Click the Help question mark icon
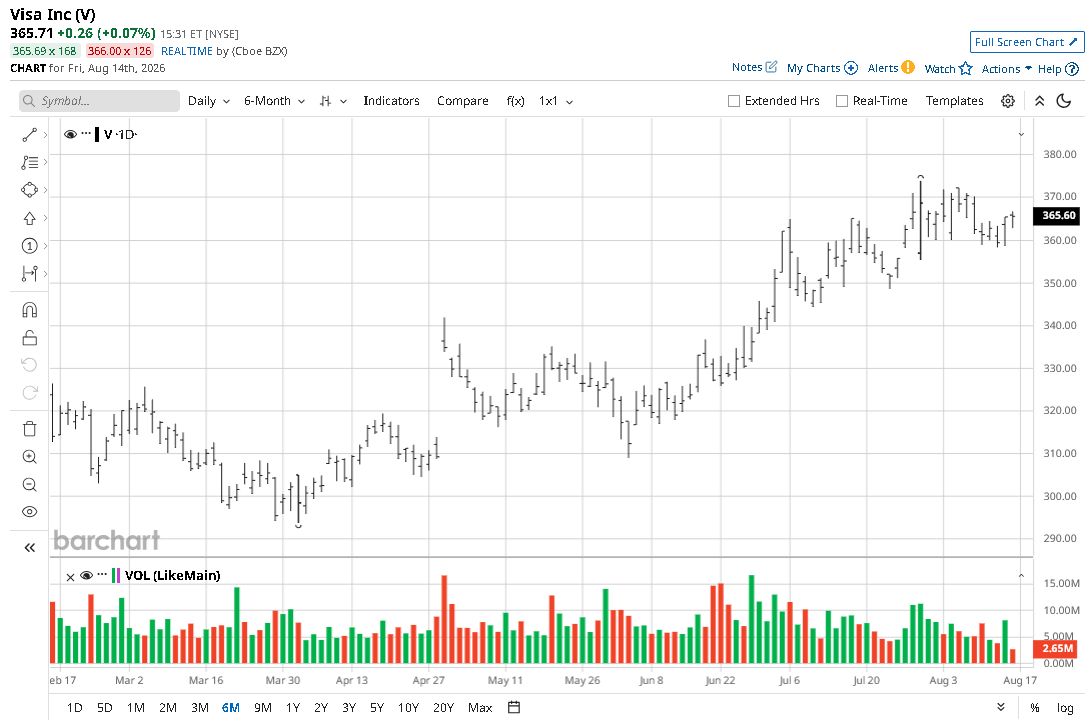 [x=1072, y=69]
